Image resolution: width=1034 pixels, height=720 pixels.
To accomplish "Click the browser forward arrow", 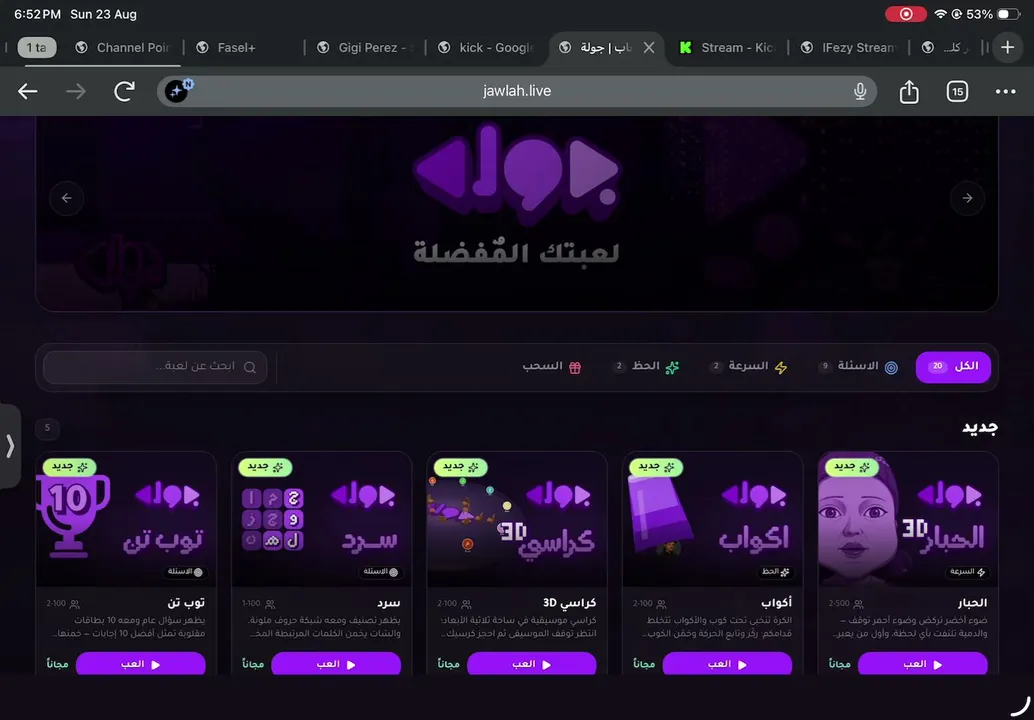I will coord(76,91).
